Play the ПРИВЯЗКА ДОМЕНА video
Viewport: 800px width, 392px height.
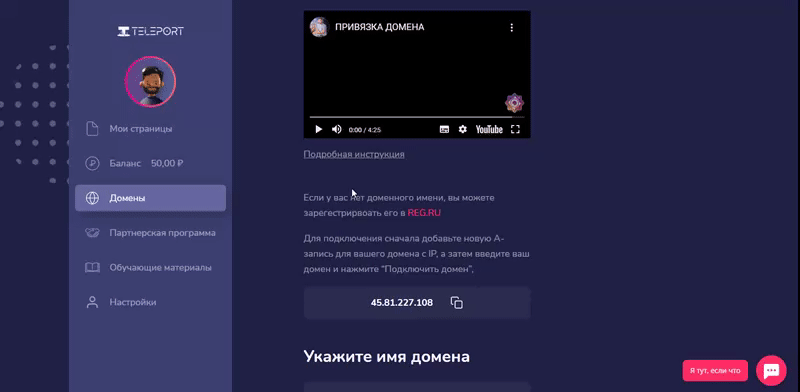318,129
